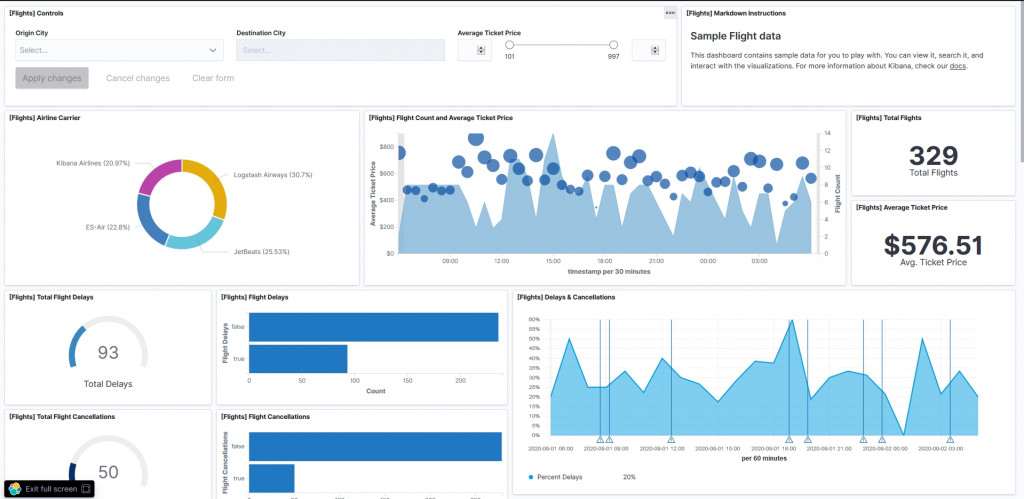This screenshot has height=499, width=1024.
Task: Select the Logstash Airways donut slice
Action: tap(210, 185)
